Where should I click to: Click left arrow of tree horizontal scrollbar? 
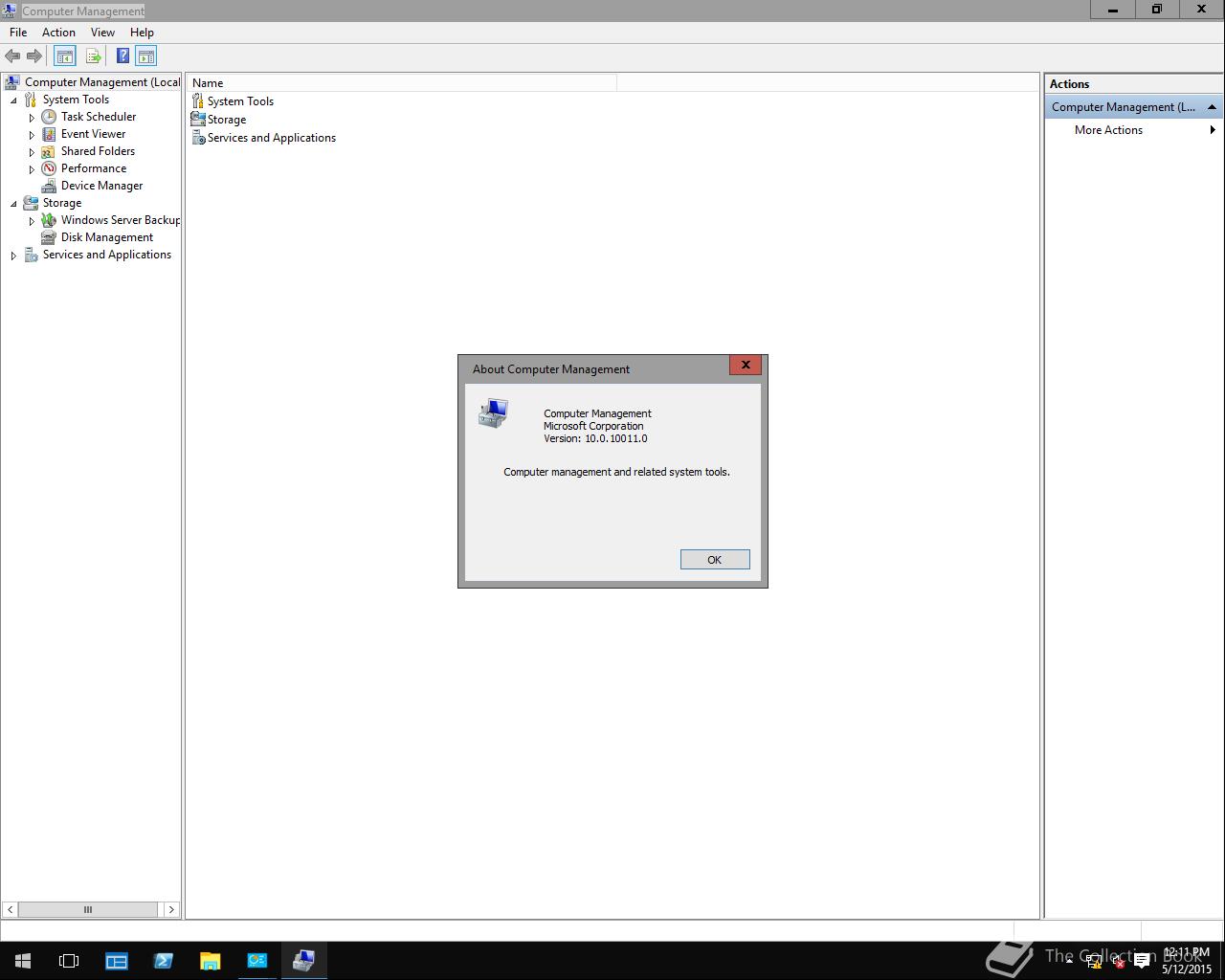pyautogui.click(x=10, y=909)
